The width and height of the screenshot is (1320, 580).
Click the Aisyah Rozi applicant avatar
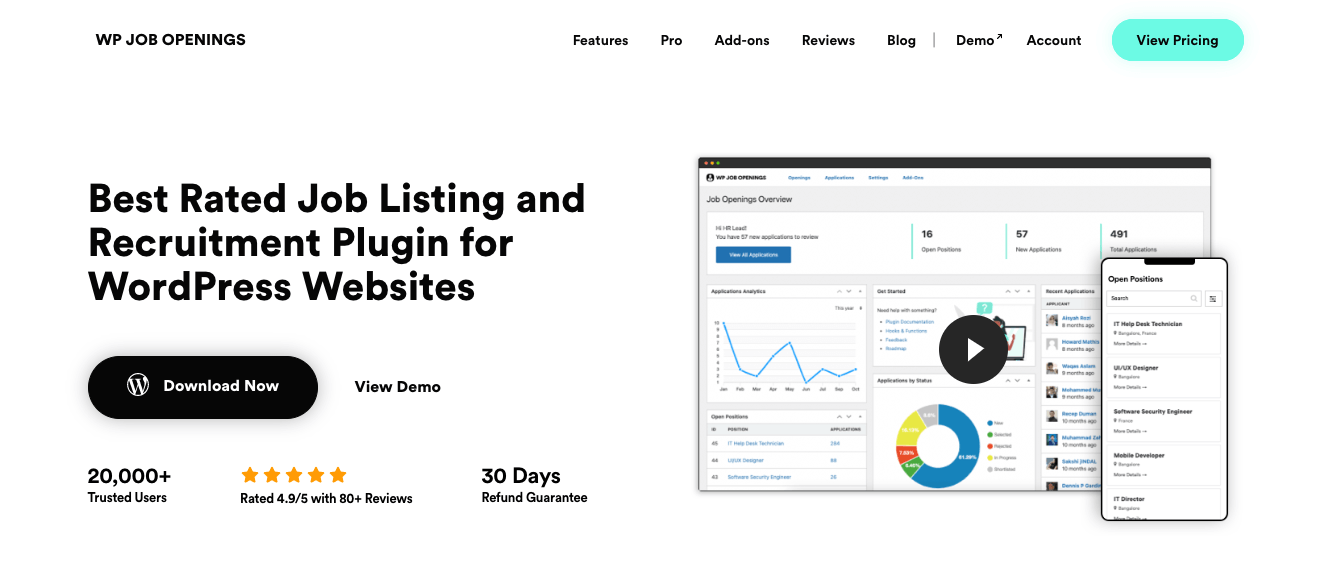click(1051, 320)
